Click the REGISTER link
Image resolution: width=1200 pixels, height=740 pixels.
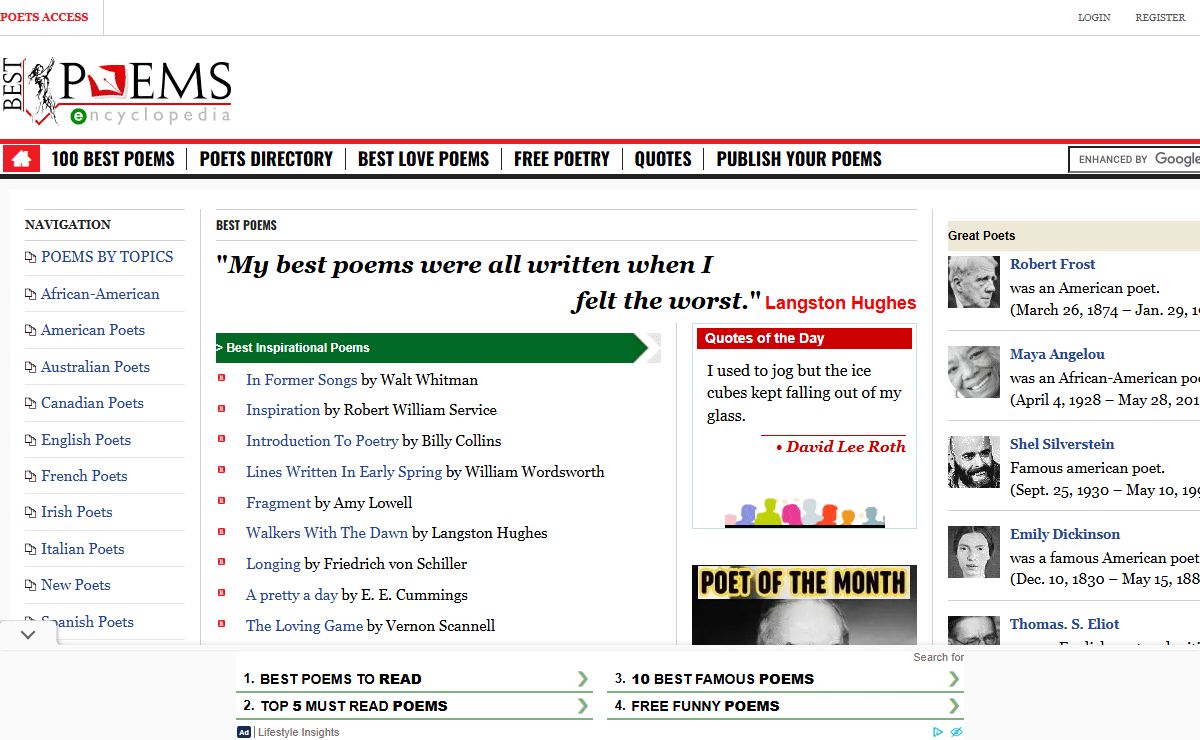1160,18
